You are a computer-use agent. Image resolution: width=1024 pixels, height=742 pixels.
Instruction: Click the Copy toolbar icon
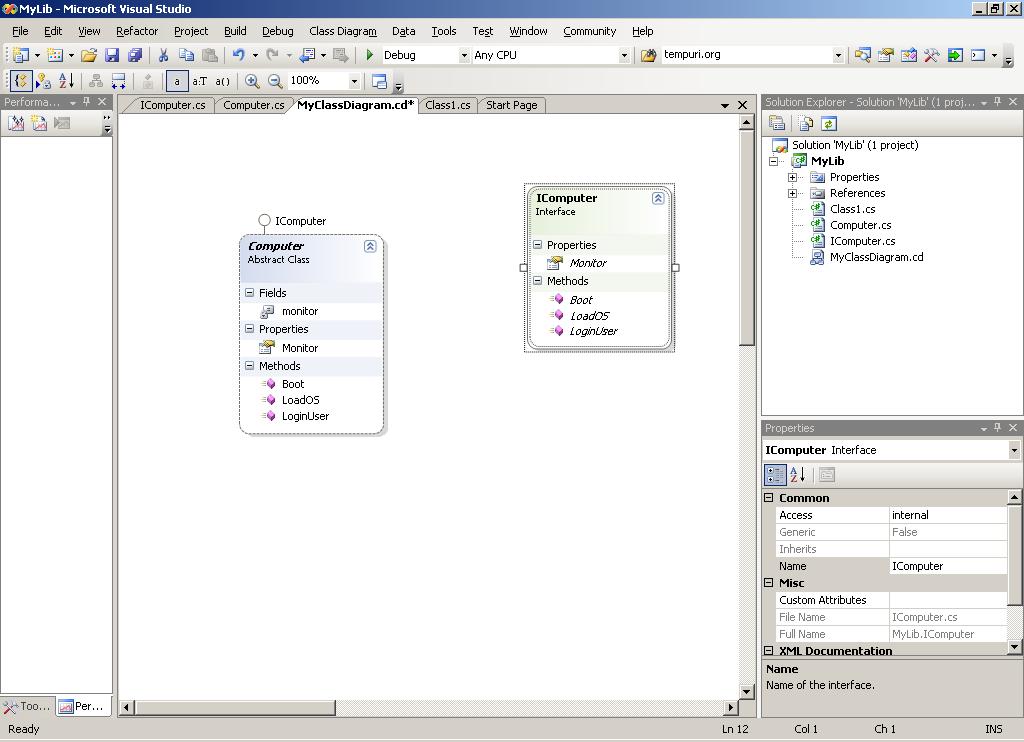coord(186,56)
